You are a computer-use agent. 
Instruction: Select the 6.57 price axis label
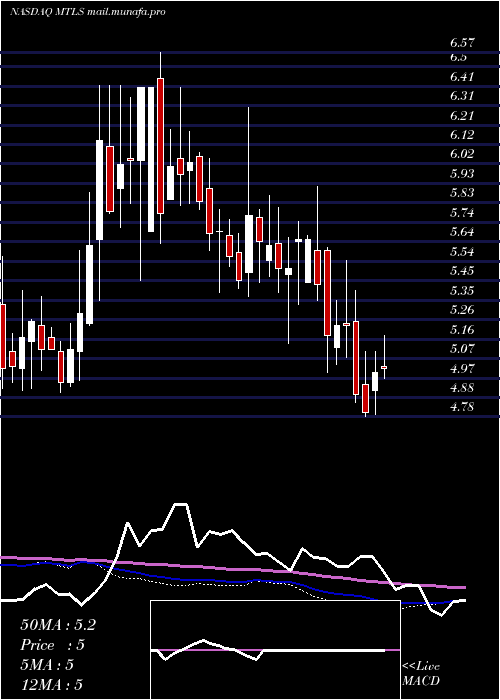tap(462, 43)
